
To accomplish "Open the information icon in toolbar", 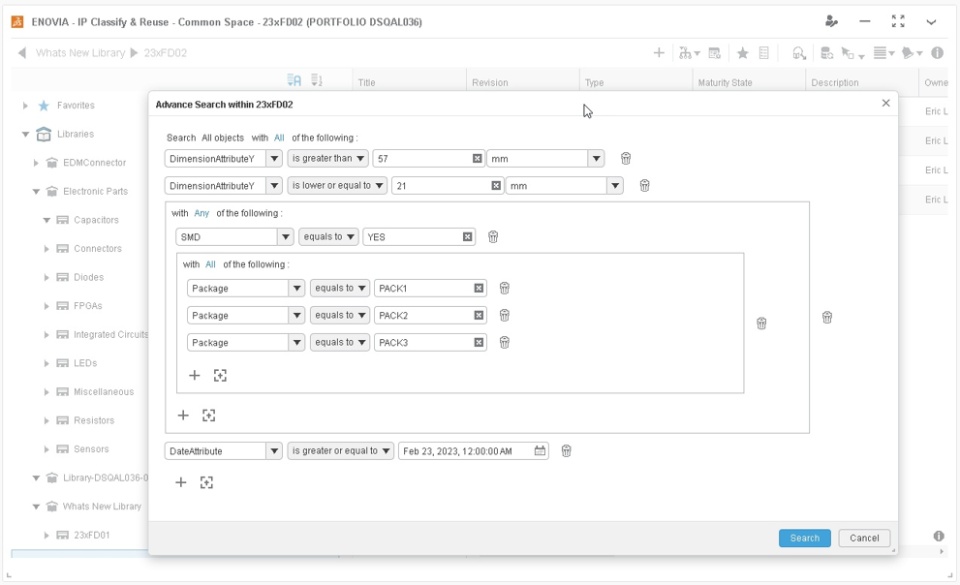I will pos(937,53).
